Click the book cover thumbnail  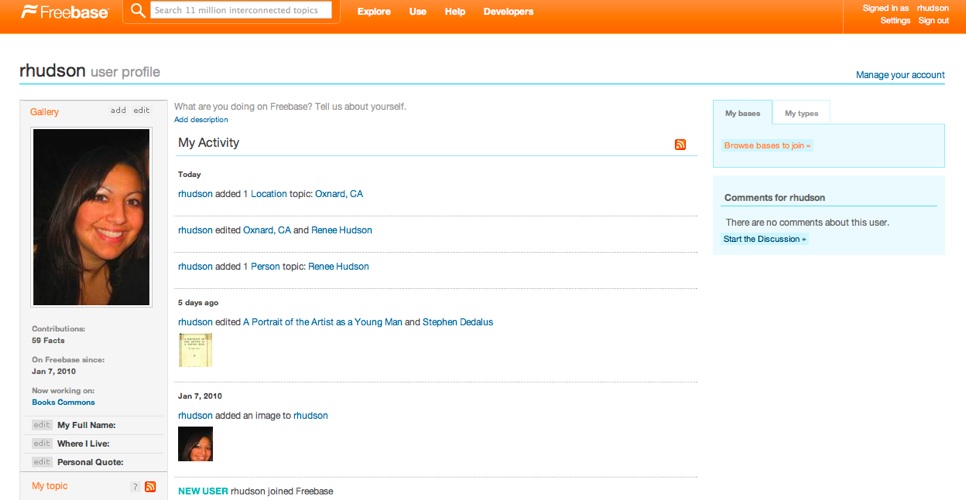pos(195,350)
